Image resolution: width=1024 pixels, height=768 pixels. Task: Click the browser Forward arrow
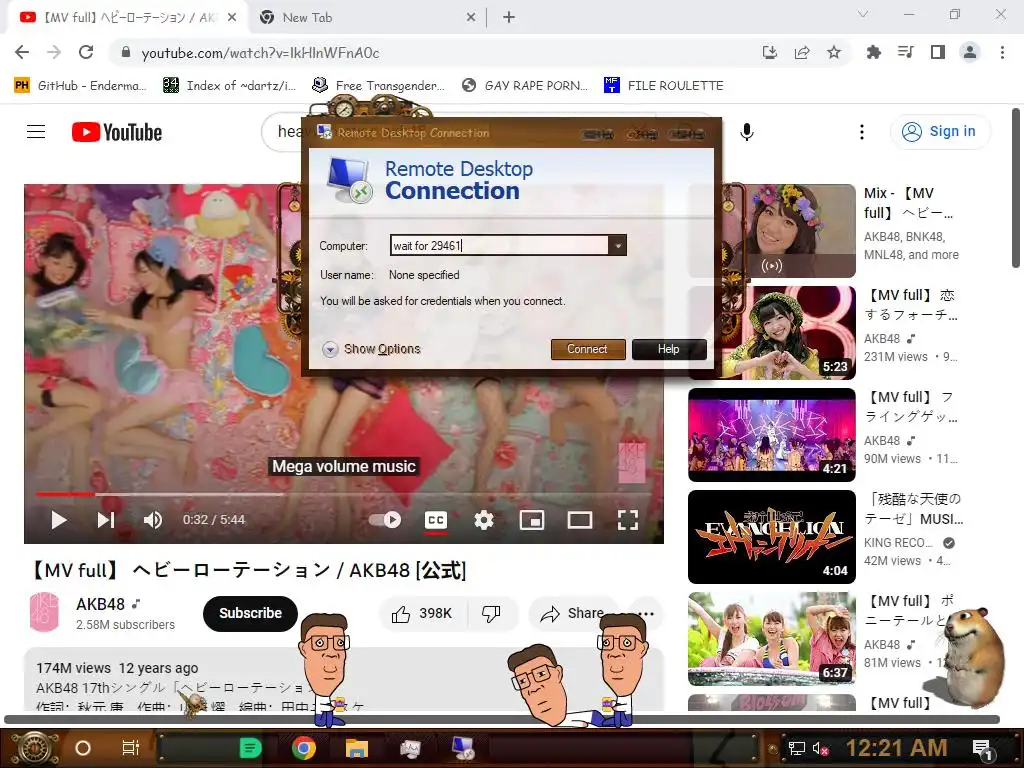[54, 52]
